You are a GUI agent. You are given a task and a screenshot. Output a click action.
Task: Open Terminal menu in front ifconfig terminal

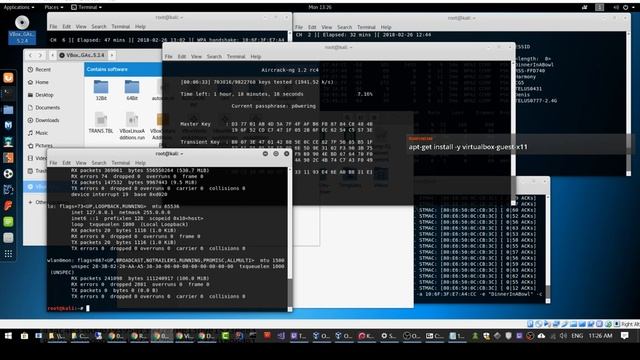point(120,162)
